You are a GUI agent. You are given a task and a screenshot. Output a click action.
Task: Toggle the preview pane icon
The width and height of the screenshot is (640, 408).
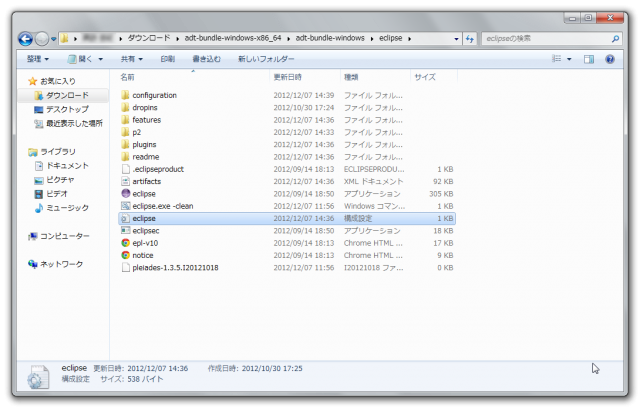589,59
